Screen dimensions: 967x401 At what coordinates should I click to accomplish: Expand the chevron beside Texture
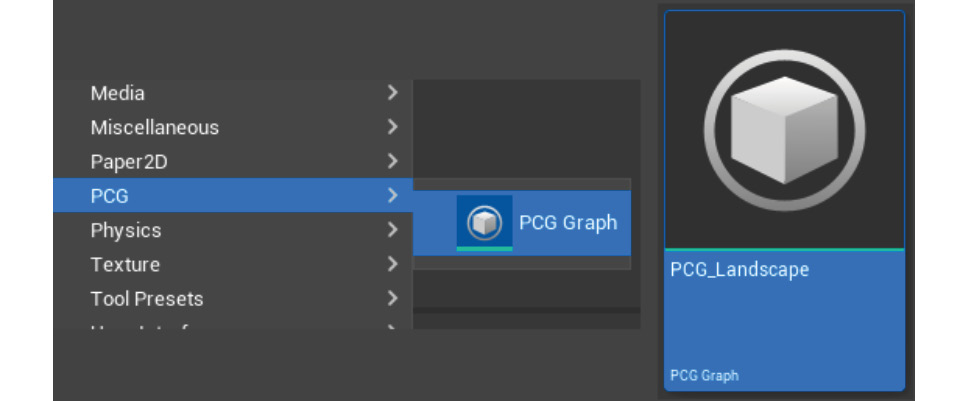click(392, 264)
